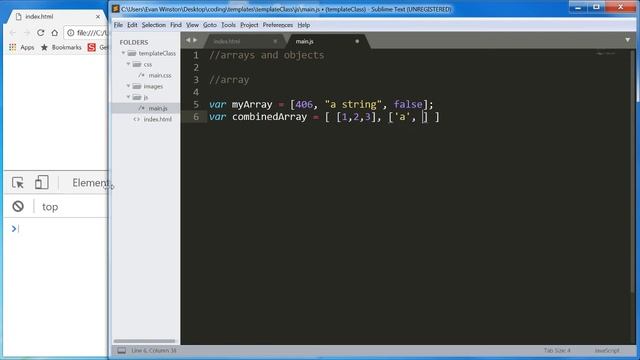Click the Chrome forward arrow
640x360 pixels.
coord(27,33)
